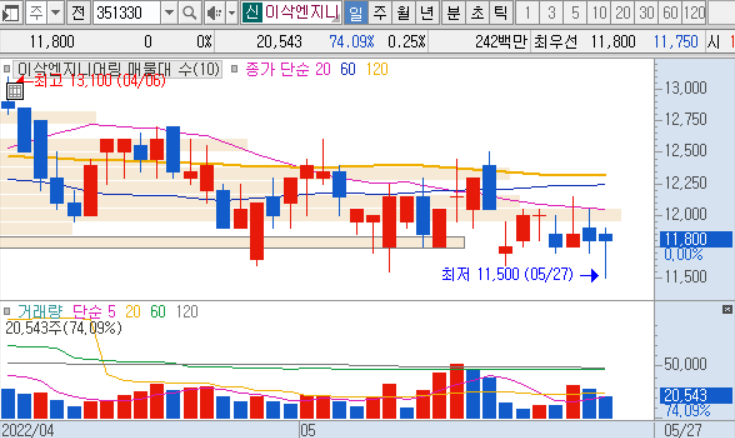Click the green 신 badge icon
The height and width of the screenshot is (438, 735).
(252, 13)
